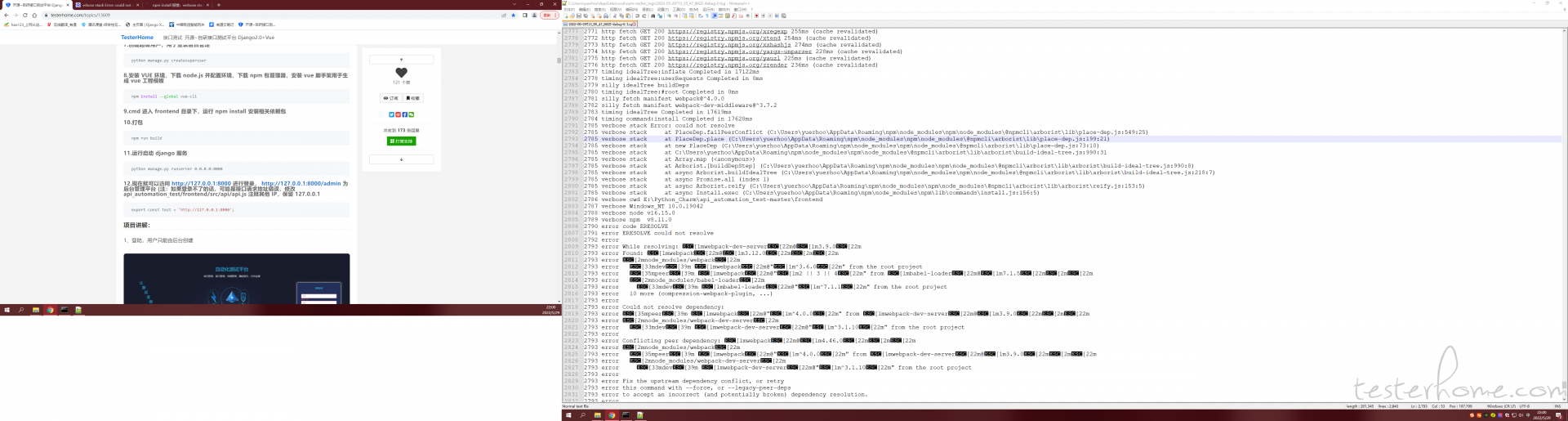This screenshot has height=421, width=1568.
Task: Click the down-arrow button in TesterHome sidebar
Action: point(401,159)
